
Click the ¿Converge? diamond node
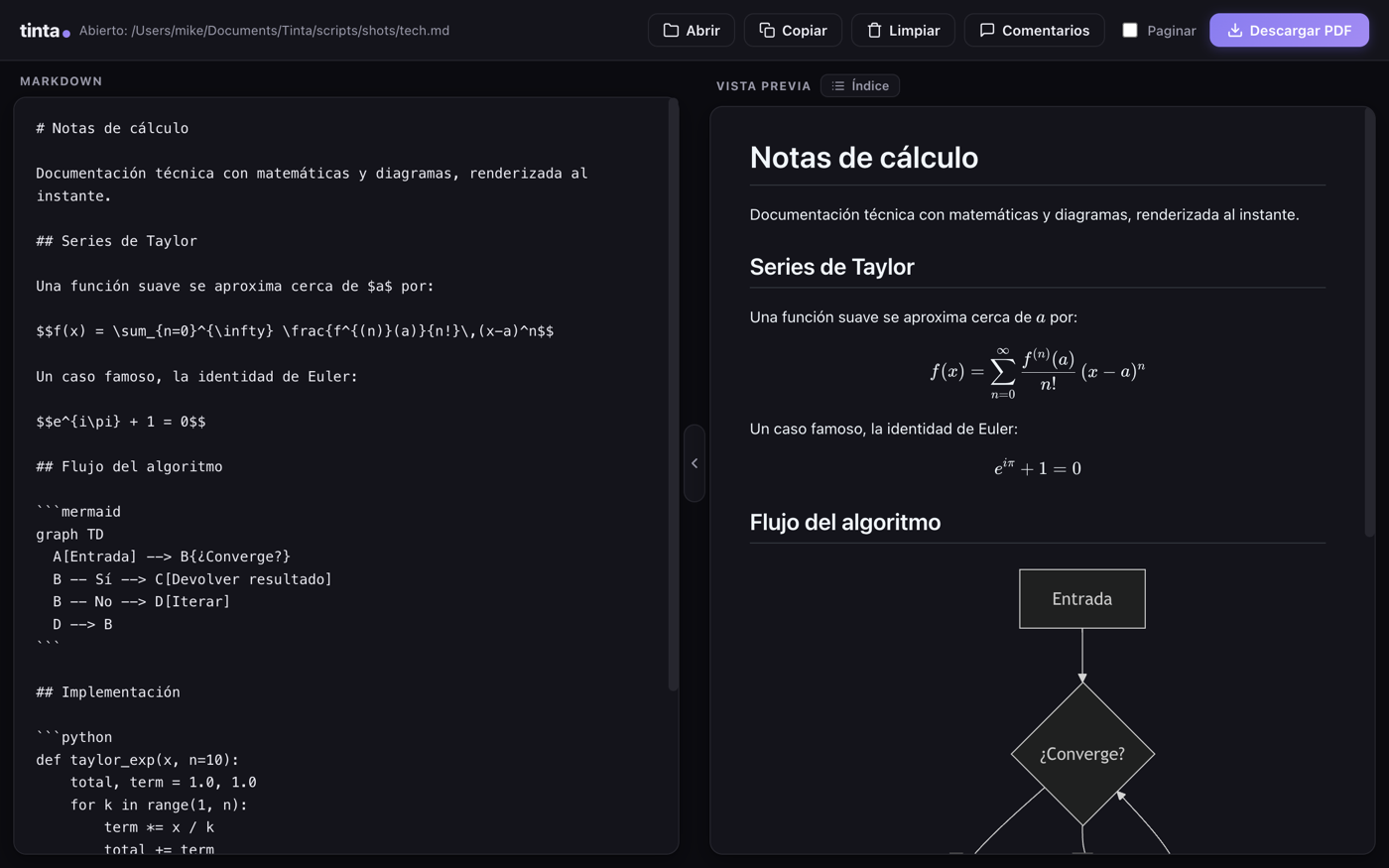point(1082,754)
